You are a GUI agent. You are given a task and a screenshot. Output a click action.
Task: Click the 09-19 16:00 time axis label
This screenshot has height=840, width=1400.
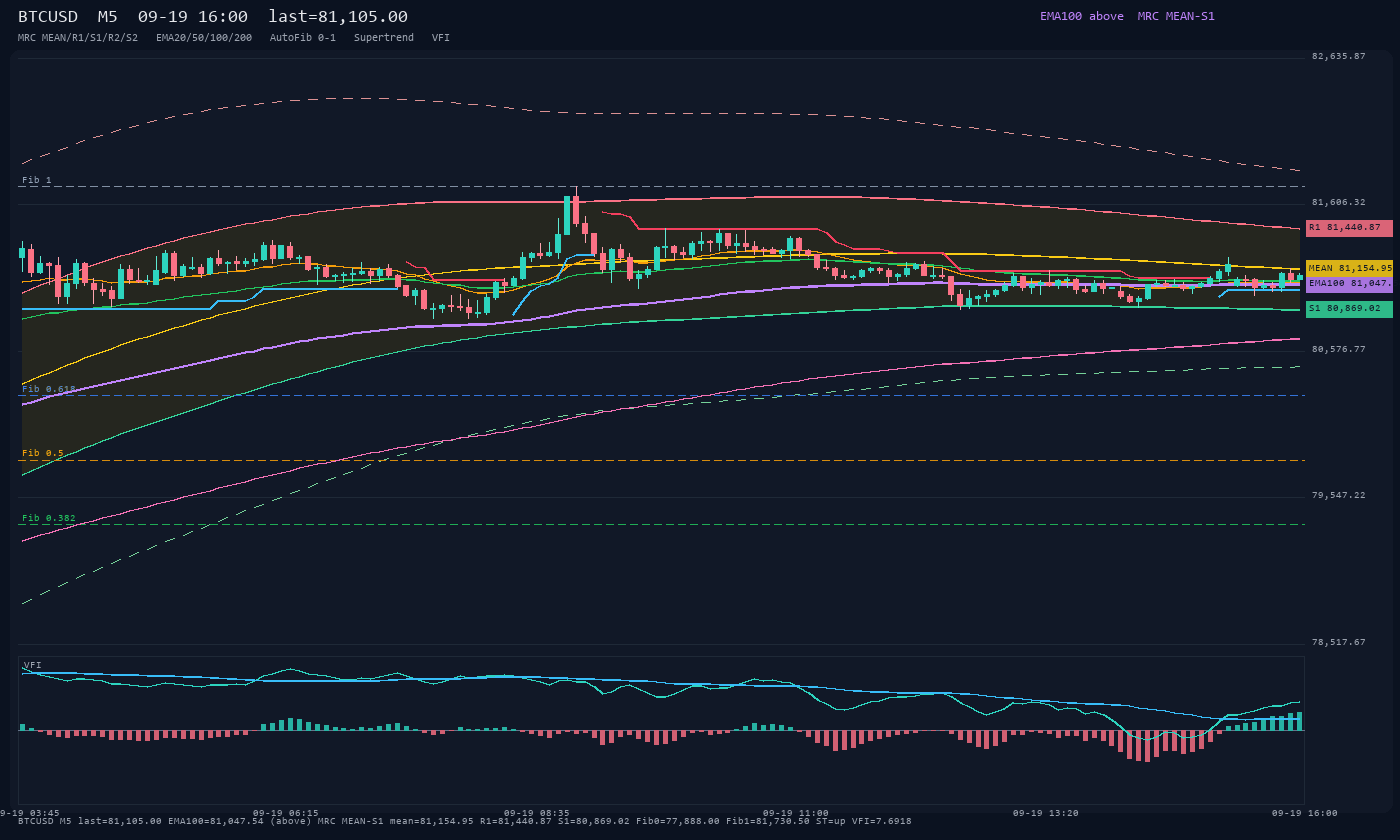point(1305,813)
